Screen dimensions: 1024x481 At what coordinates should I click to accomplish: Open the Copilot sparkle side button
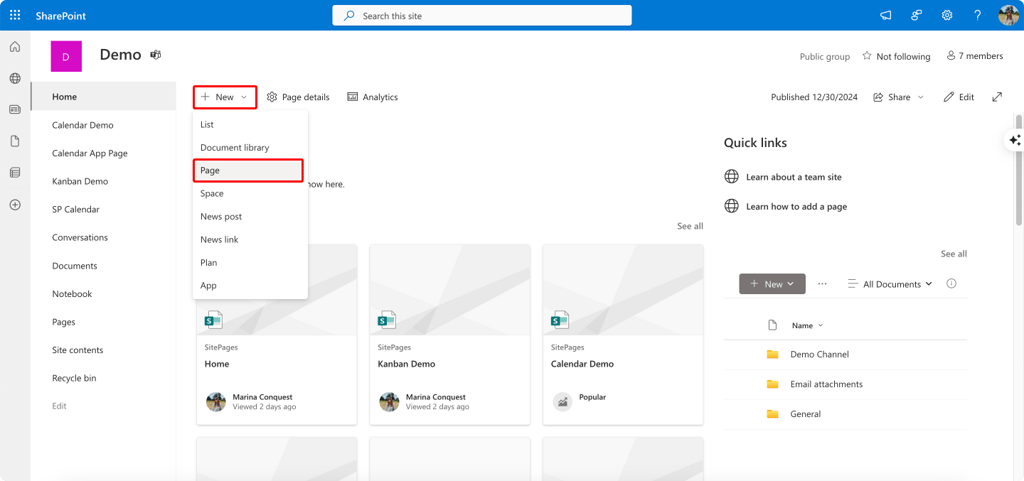1014,140
